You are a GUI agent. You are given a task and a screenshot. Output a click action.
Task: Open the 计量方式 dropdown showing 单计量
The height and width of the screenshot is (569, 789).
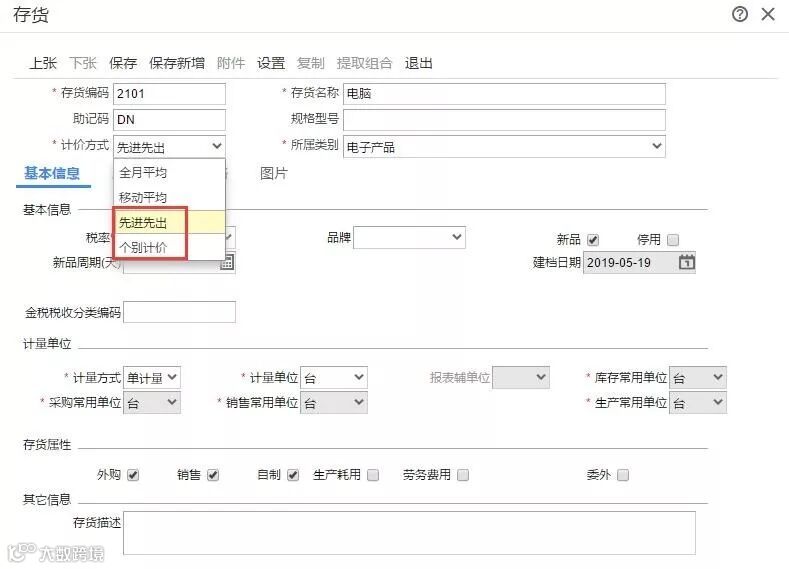tap(151, 377)
